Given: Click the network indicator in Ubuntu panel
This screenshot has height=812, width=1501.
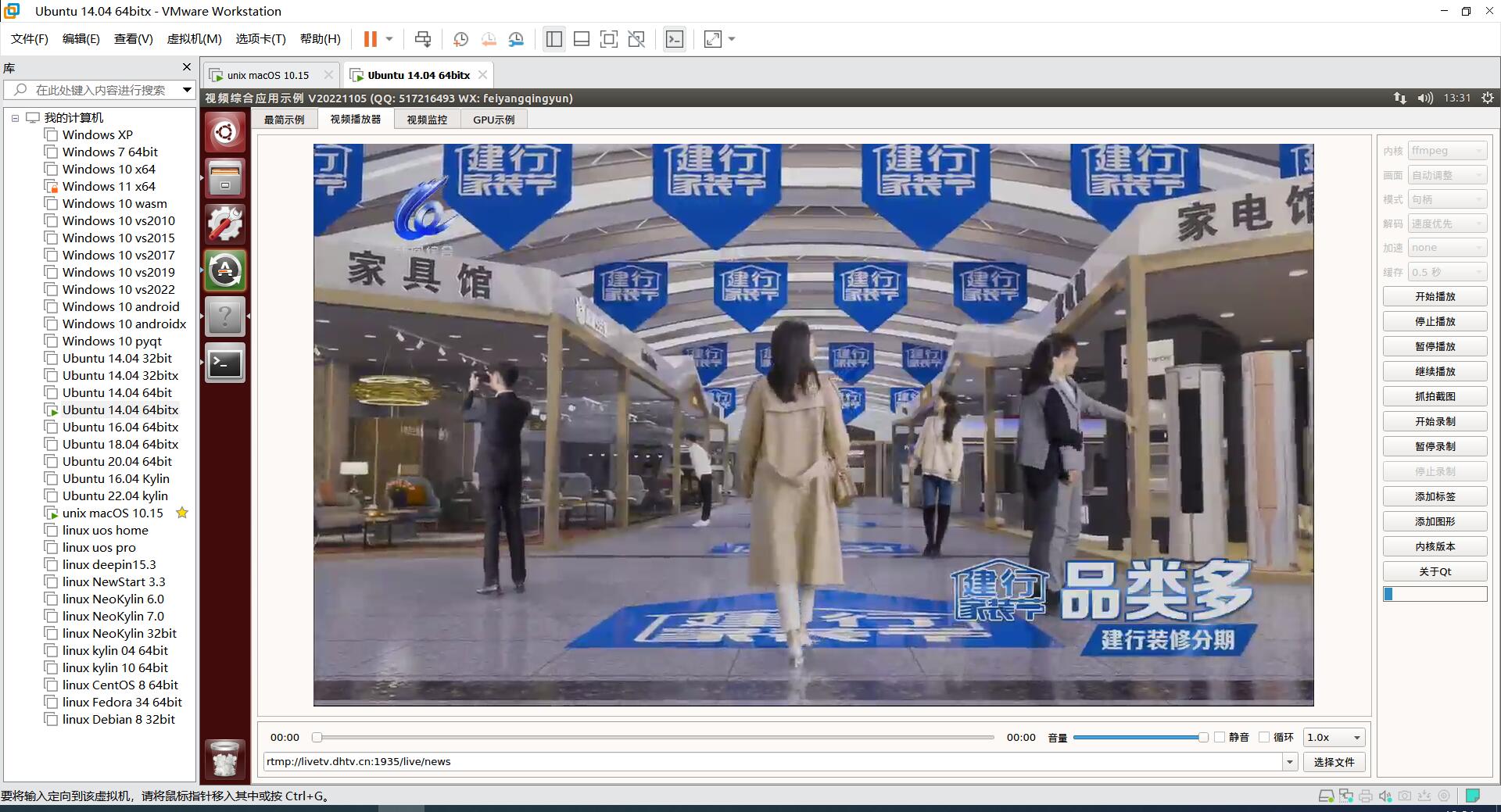Looking at the screenshot, I should point(1399,98).
